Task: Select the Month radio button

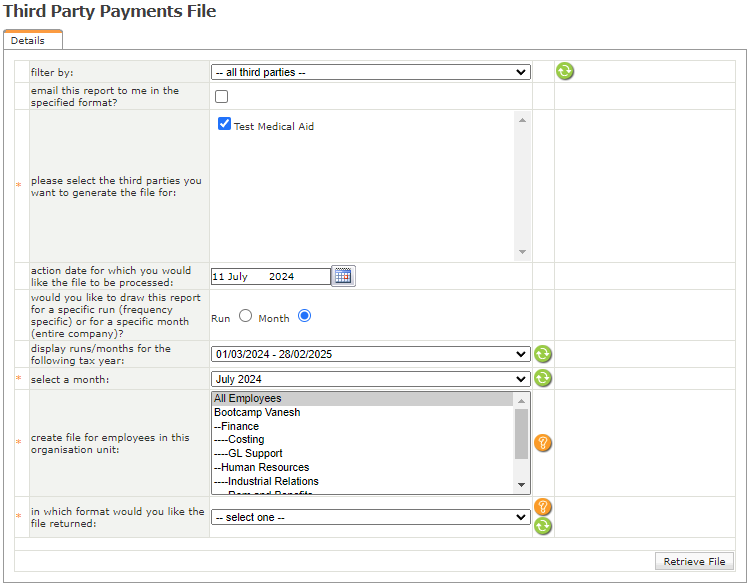Action: click(305, 316)
